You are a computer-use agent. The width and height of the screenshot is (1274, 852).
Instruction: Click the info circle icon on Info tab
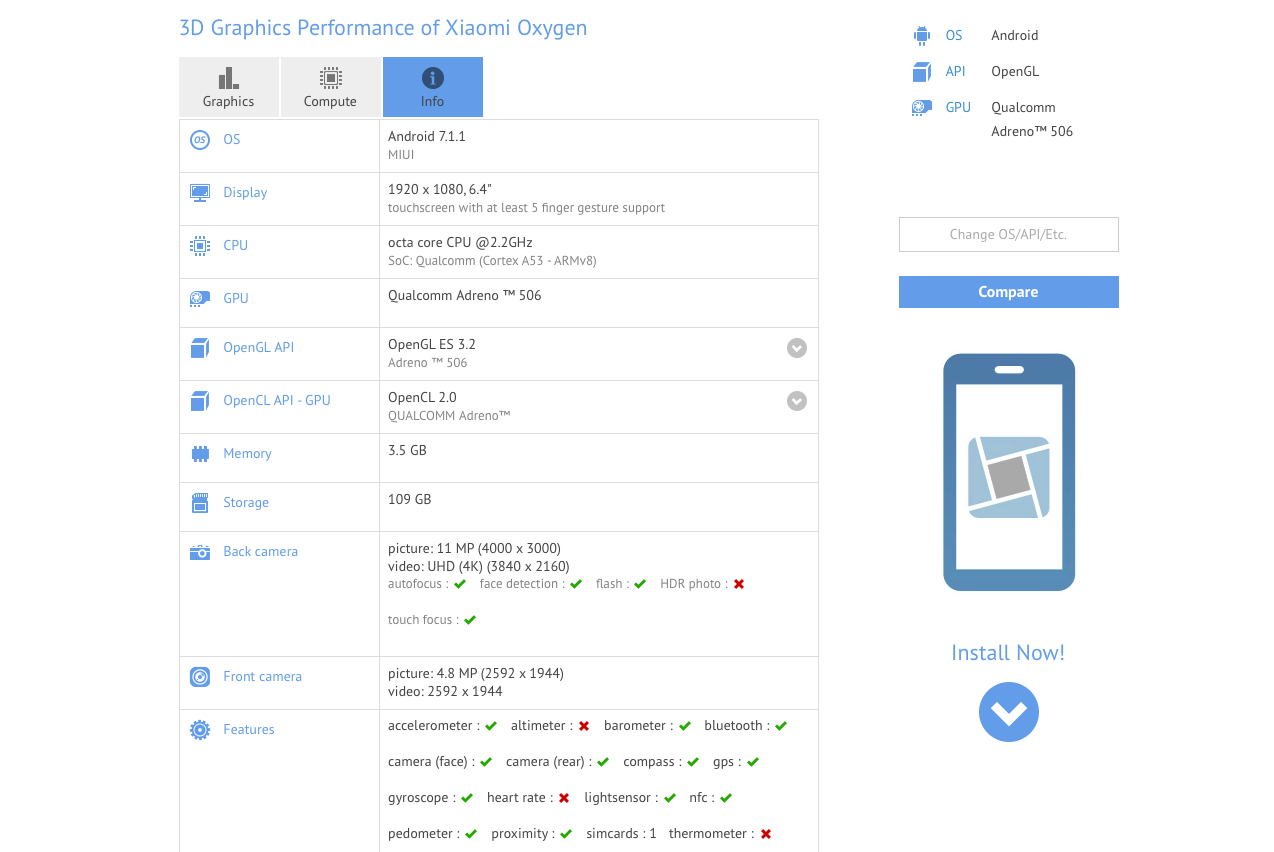coord(432,78)
